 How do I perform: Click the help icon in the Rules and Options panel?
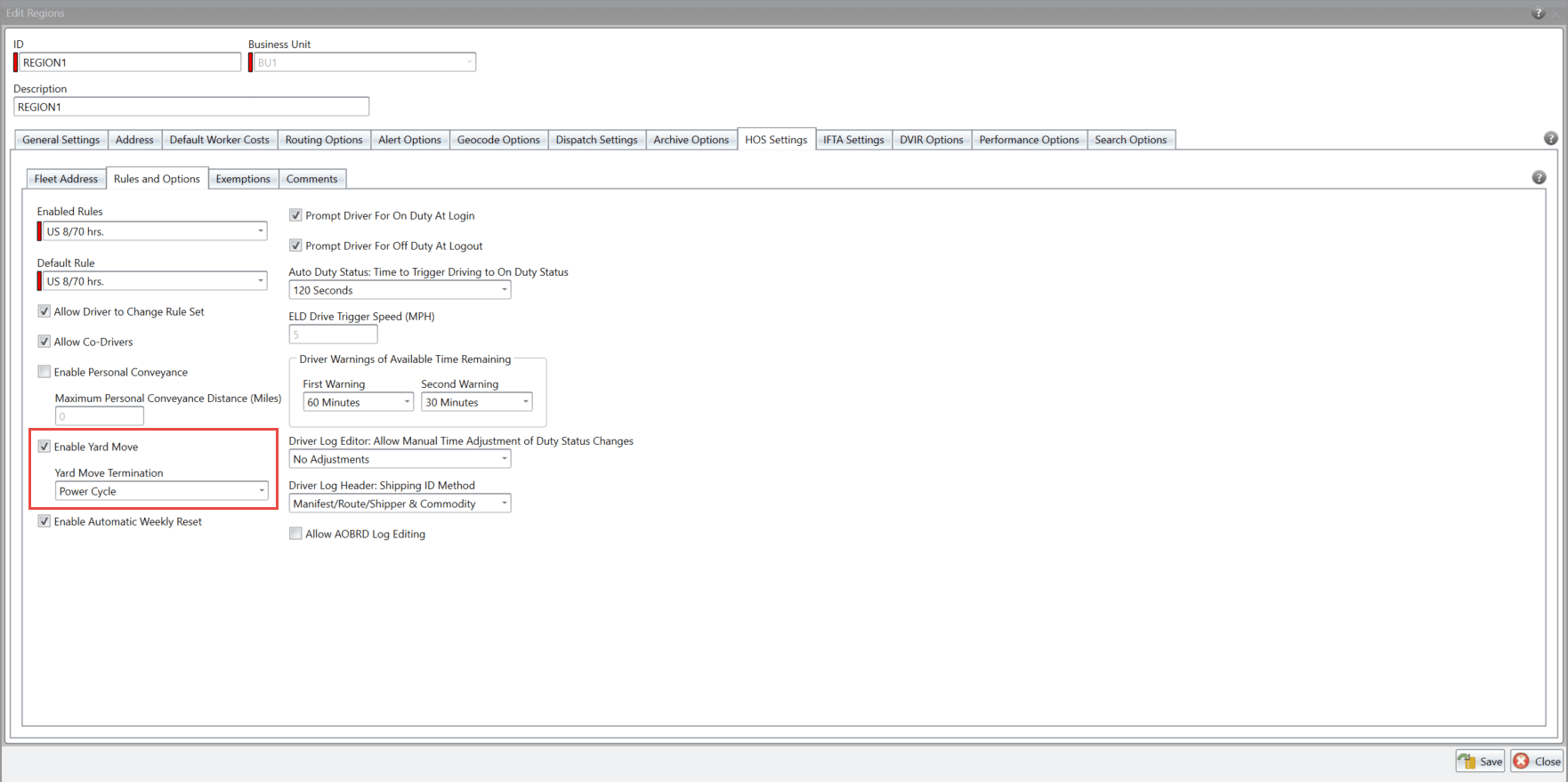click(1539, 178)
